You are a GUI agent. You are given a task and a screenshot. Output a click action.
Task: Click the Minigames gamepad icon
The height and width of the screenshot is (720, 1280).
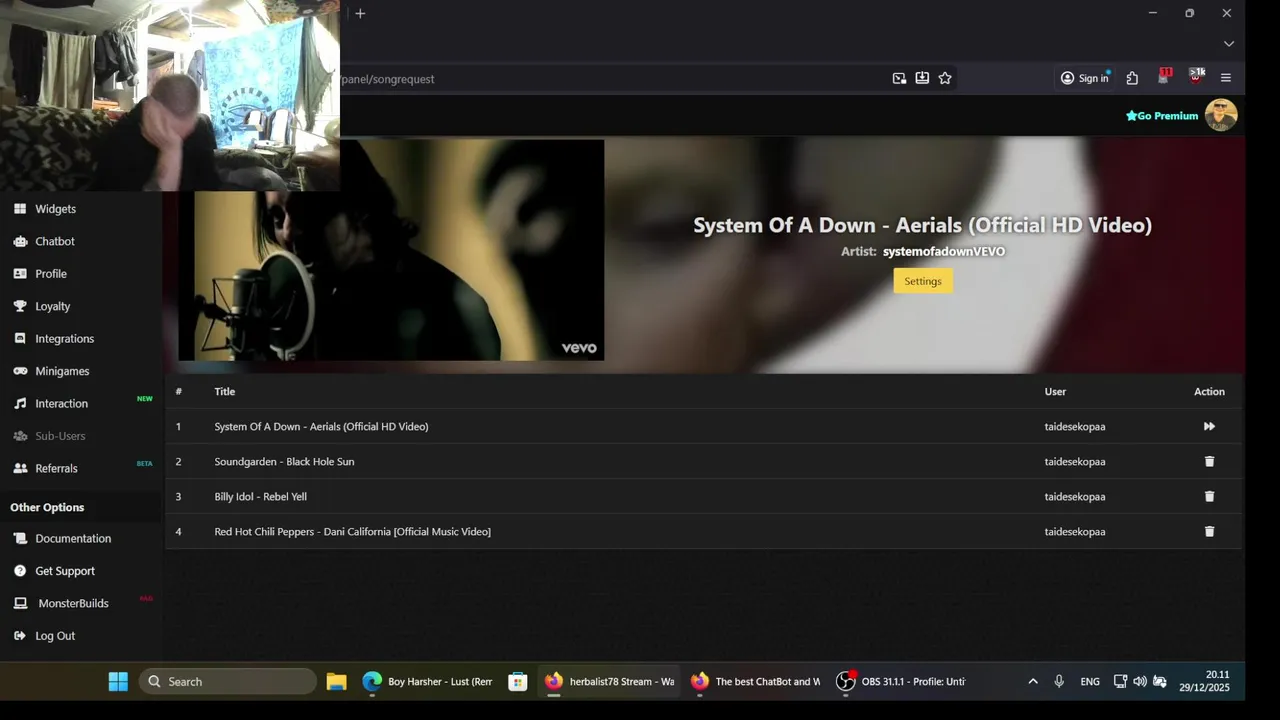(20, 371)
